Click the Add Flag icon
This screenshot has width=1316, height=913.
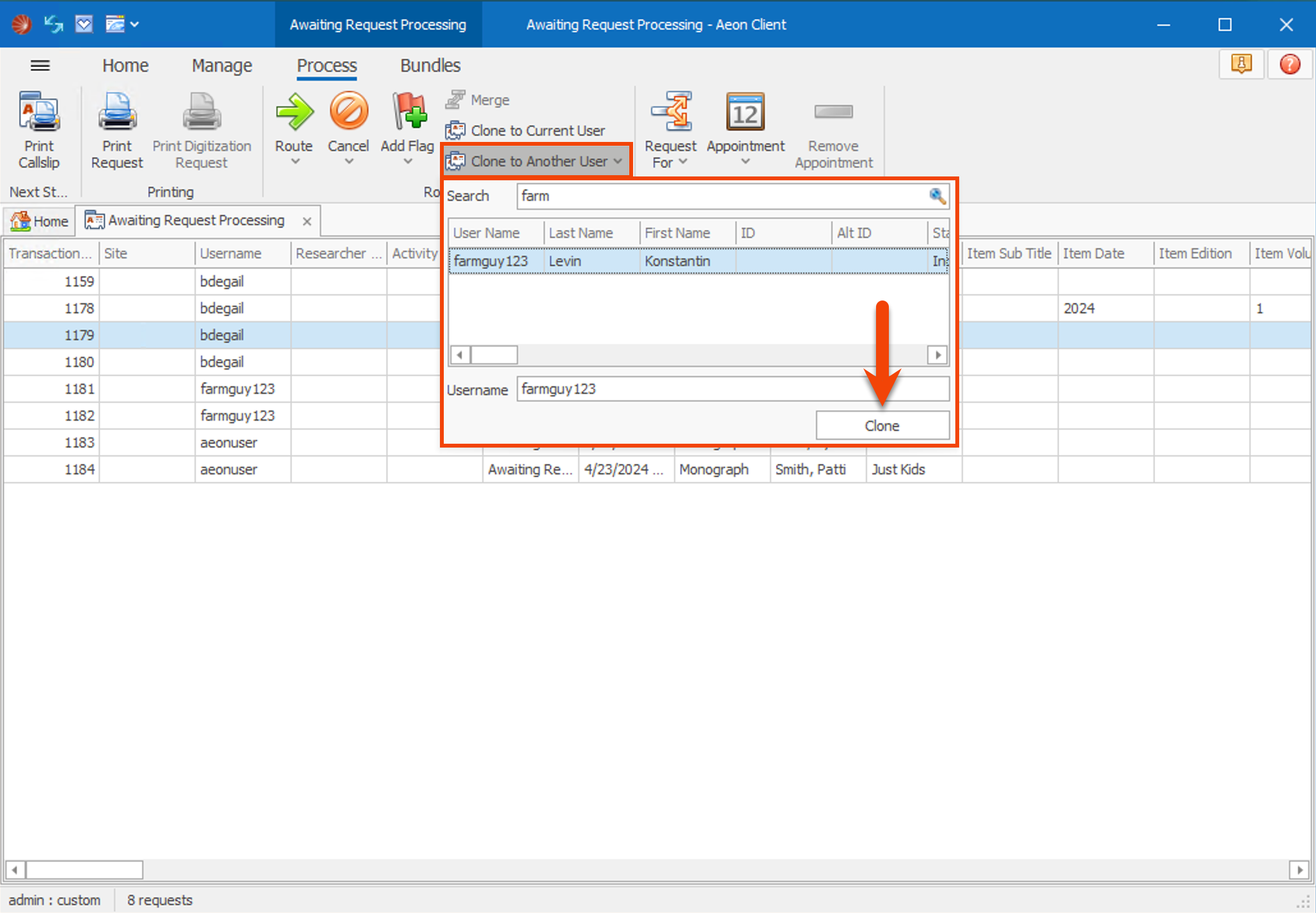[x=408, y=112]
